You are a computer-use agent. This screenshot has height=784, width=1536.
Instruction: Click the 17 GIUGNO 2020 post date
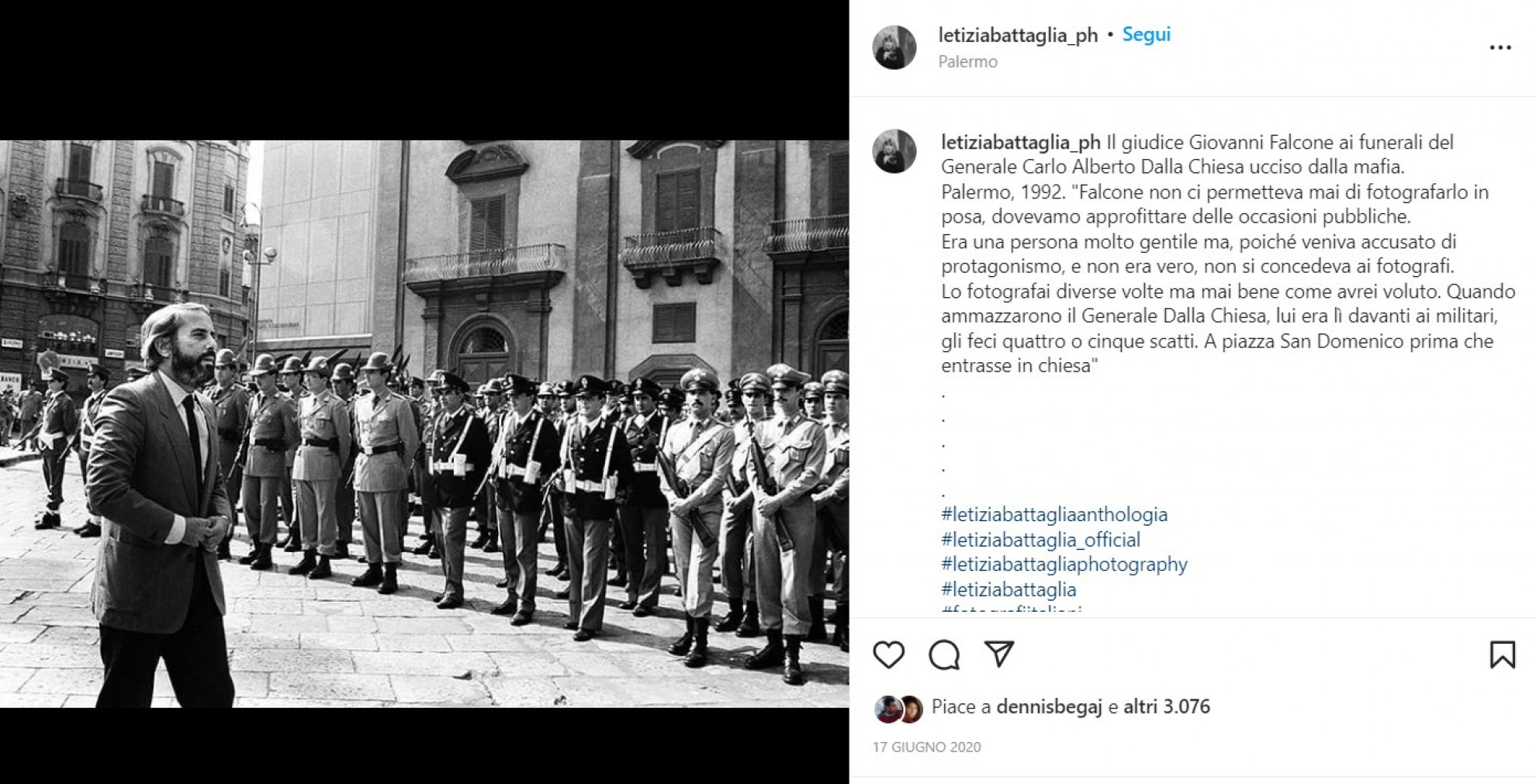(x=926, y=747)
